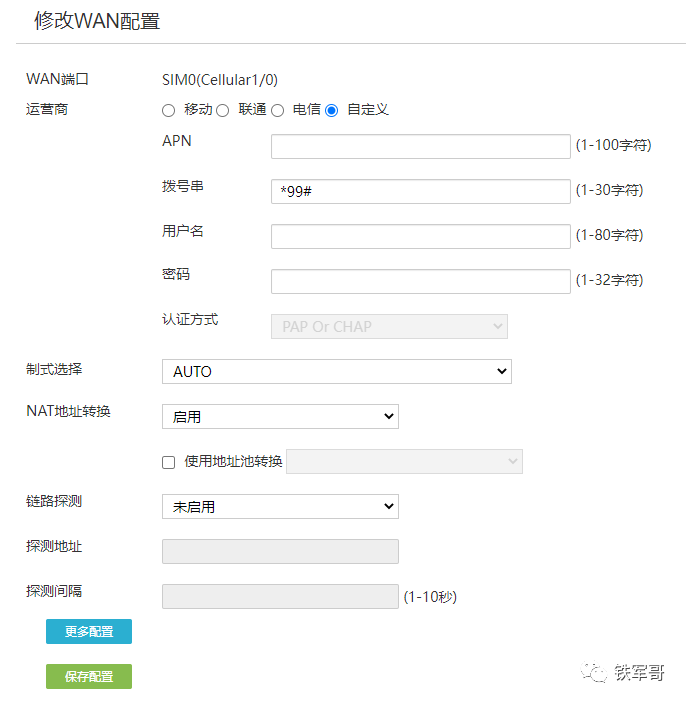This screenshot has width=686, height=702.
Task: Click the 探测地址 input field
Action: 280,552
